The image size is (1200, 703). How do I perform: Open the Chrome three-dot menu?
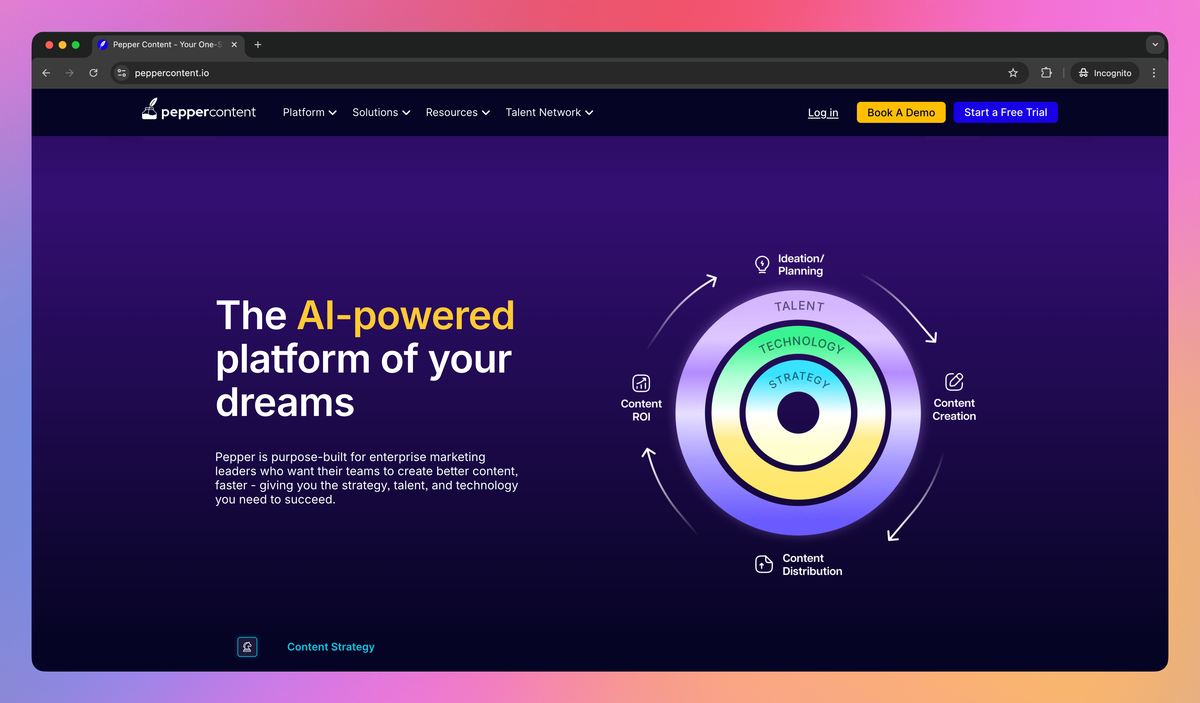point(1154,73)
